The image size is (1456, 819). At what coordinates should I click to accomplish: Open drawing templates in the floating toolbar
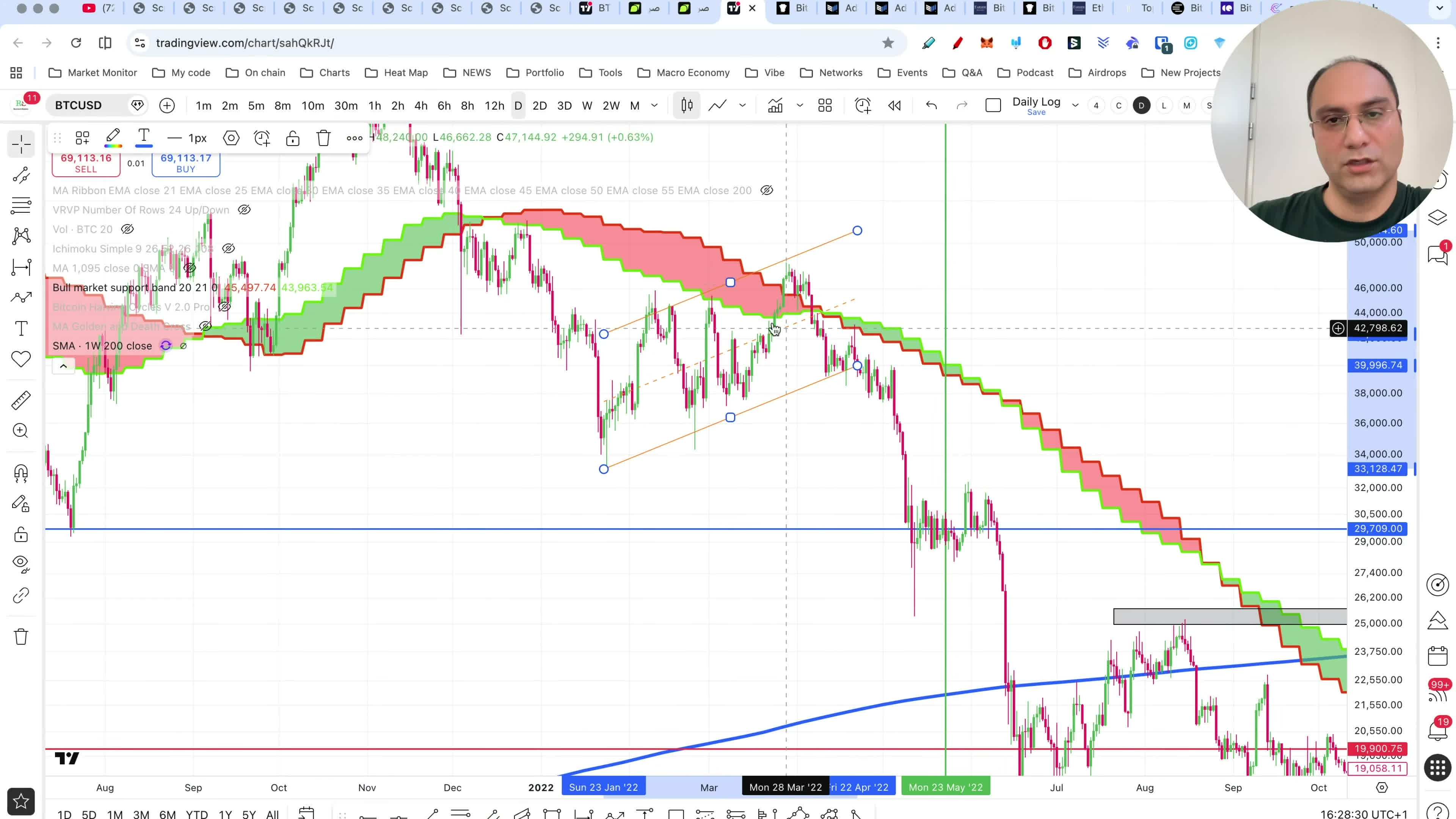point(83,138)
